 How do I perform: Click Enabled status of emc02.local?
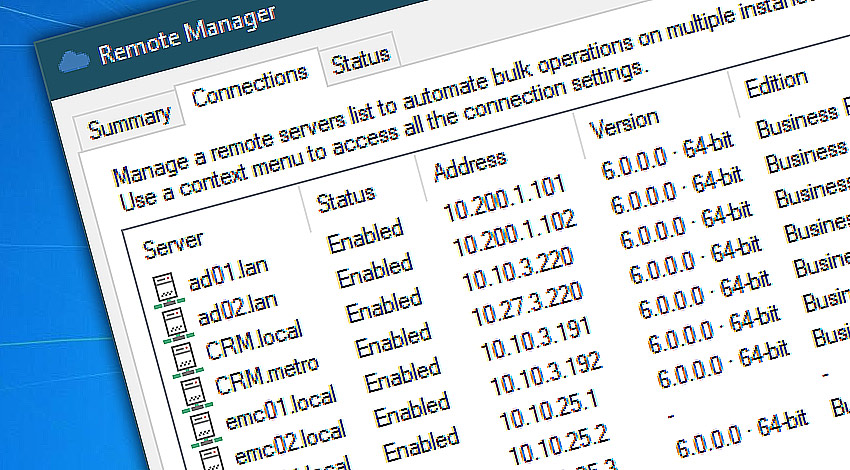pyautogui.click(x=412, y=410)
